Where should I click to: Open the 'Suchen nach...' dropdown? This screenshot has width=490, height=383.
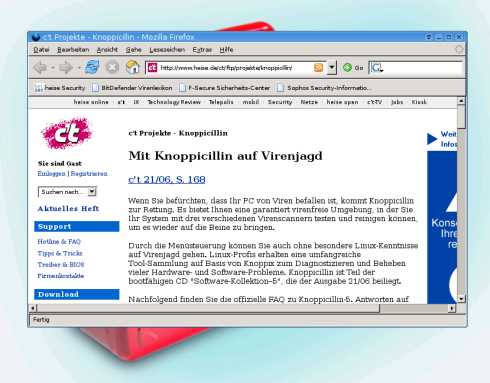[x=92, y=192]
